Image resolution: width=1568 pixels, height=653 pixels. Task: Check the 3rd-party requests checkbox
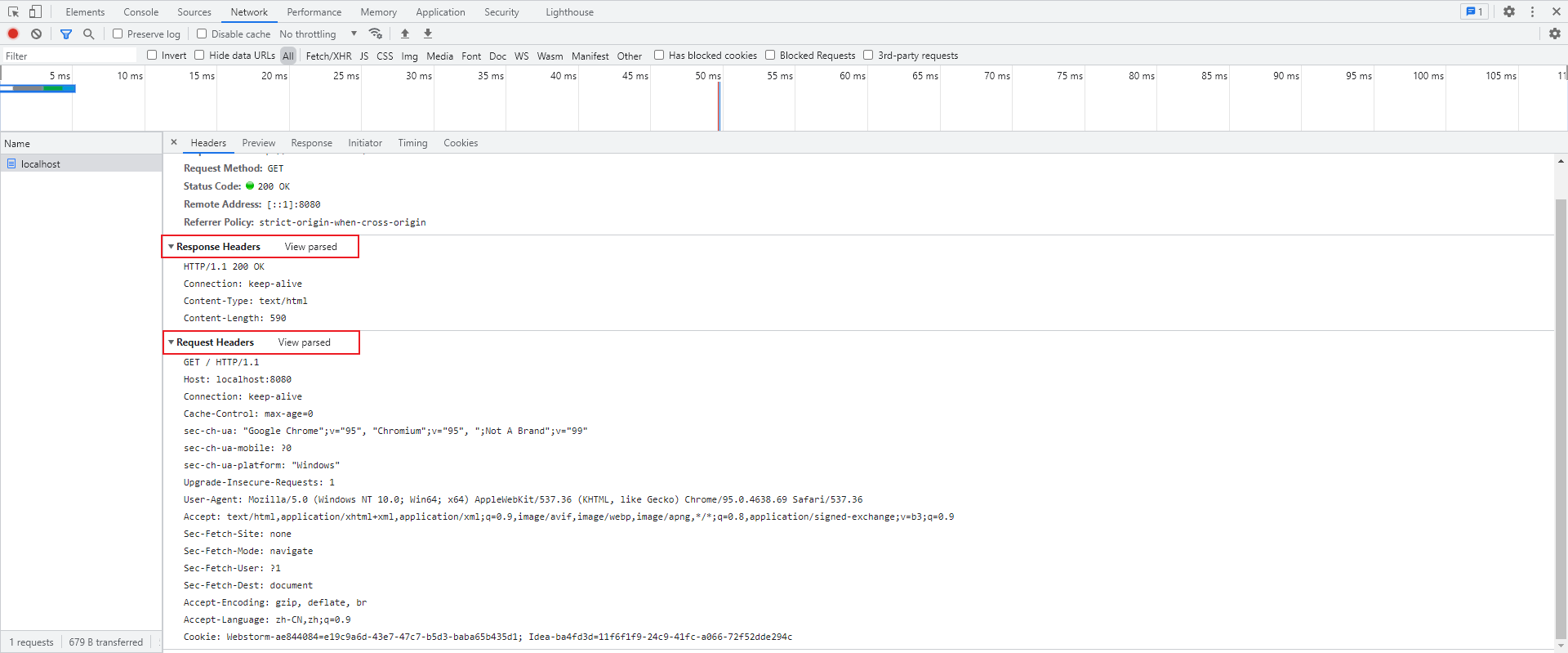pos(868,55)
